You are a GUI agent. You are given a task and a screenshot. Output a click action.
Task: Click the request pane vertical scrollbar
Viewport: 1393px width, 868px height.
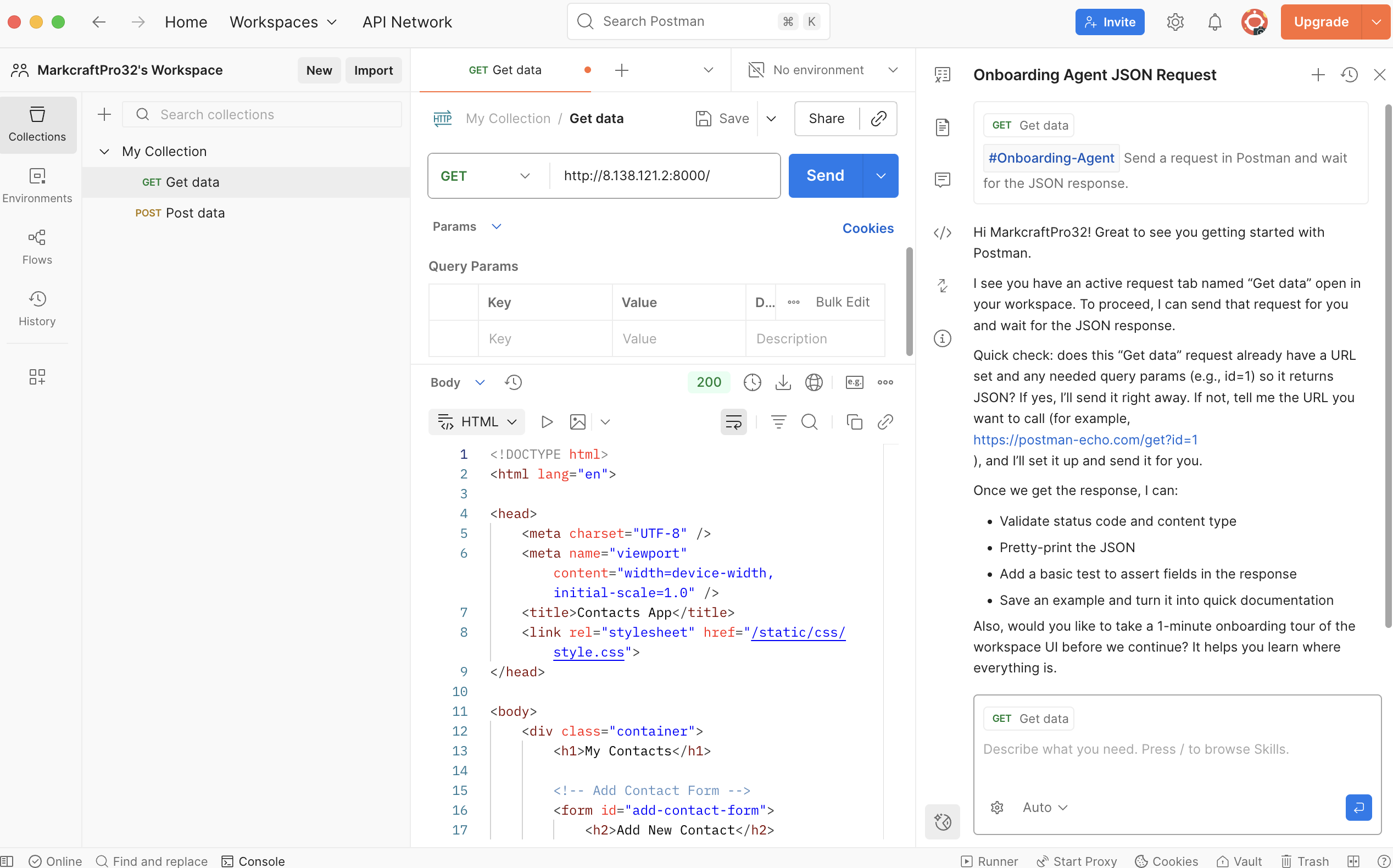pos(909,301)
